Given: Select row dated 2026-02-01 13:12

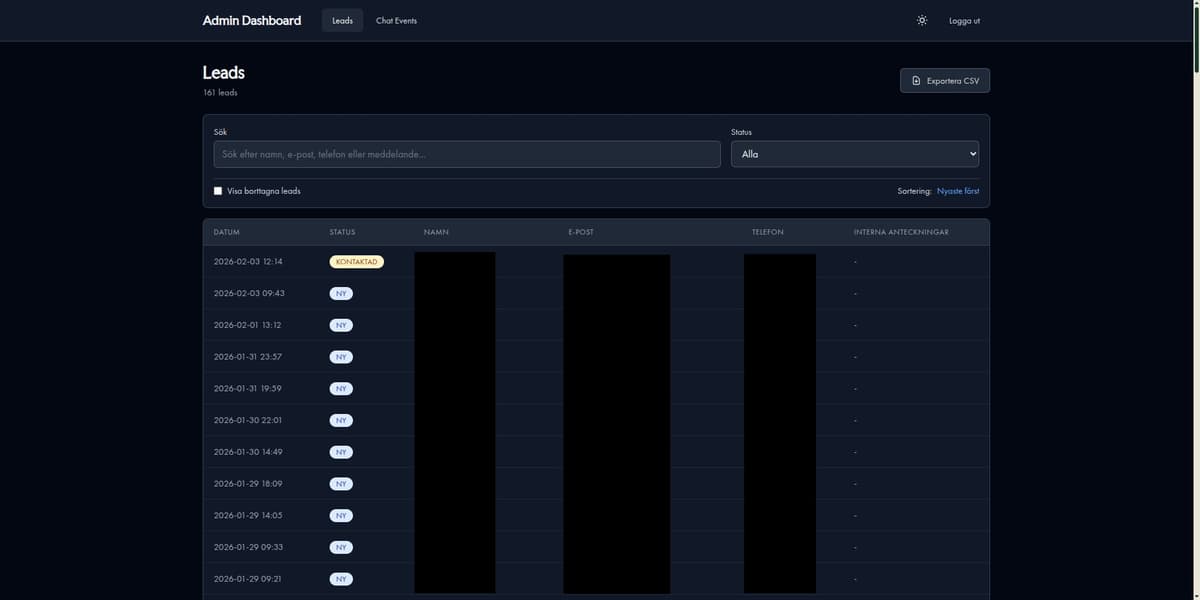Looking at the screenshot, I should [596, 325].
